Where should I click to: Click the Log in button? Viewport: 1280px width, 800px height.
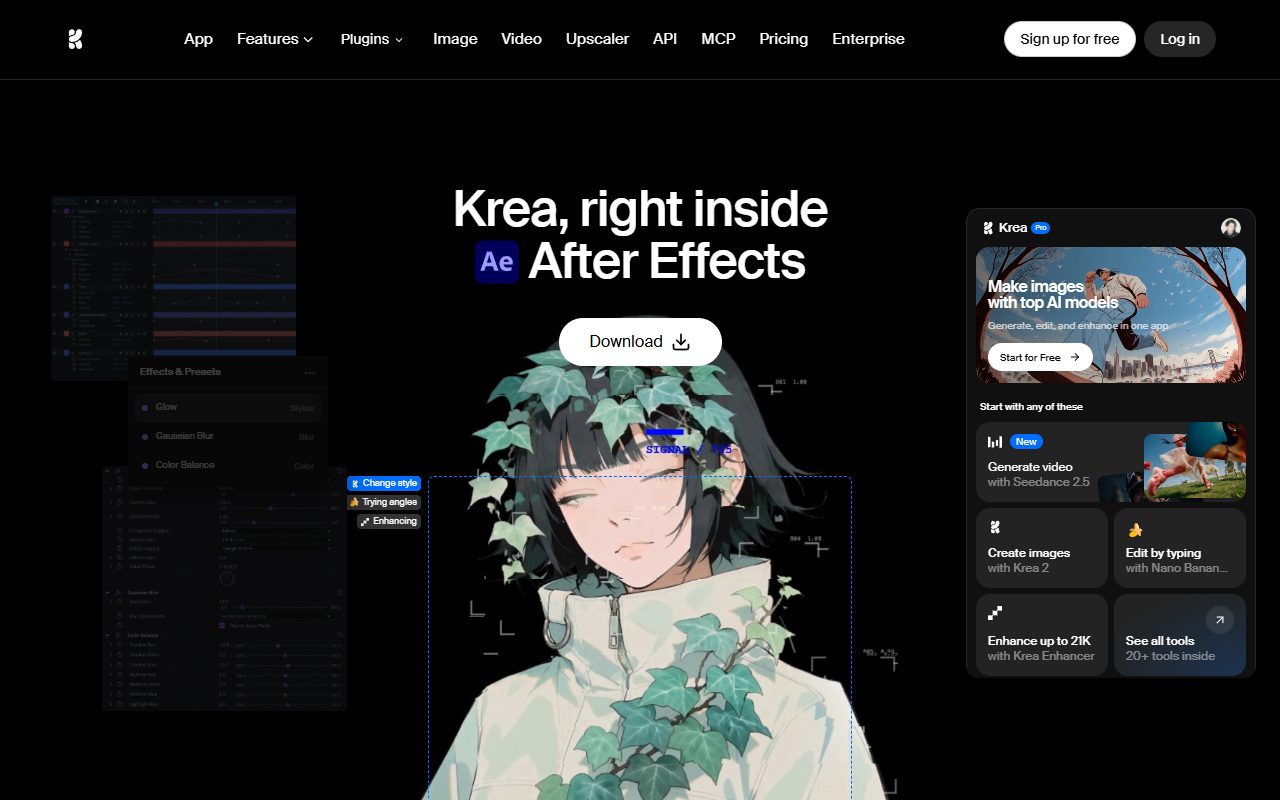[x=1180, y=39]
